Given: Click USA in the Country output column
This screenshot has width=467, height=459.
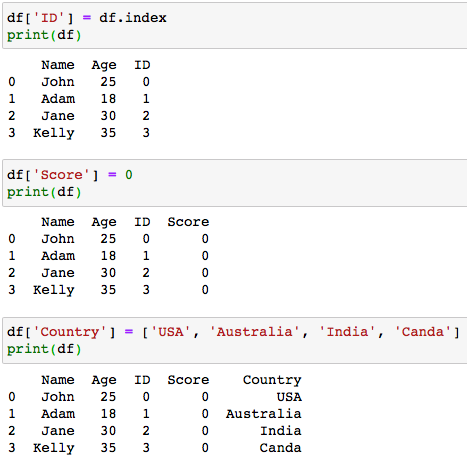Looking at the screenshot, I should click(x=289, y=397).
